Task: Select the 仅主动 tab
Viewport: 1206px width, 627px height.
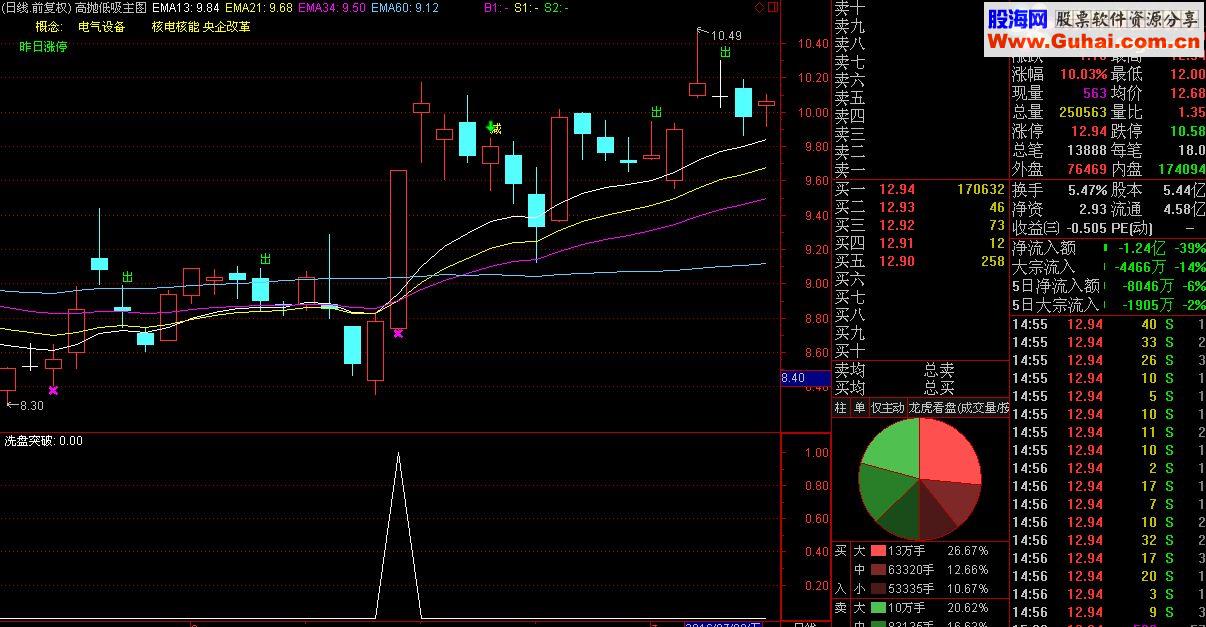Action: click(x=887, y=408)
